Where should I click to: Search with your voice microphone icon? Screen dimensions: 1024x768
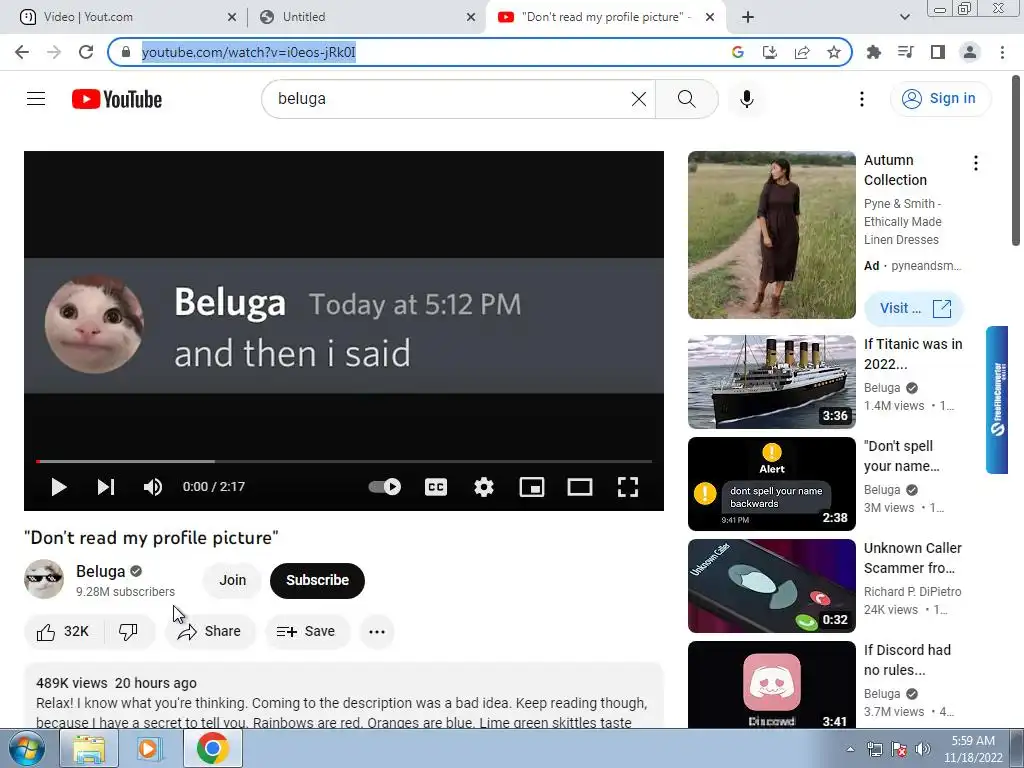[x=746, y=99]
